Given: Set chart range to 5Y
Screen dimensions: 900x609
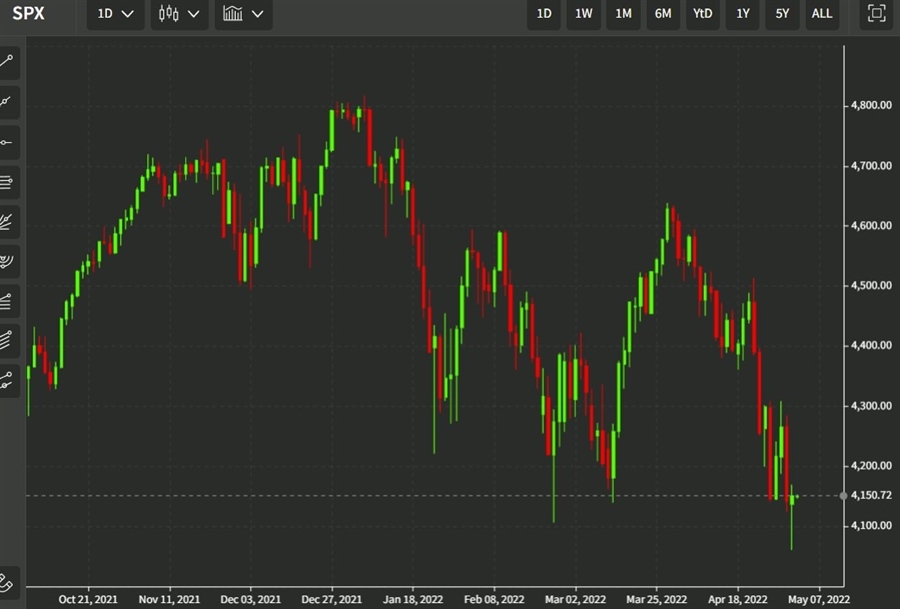Looking at the screenshot, I should coord(782,13).
